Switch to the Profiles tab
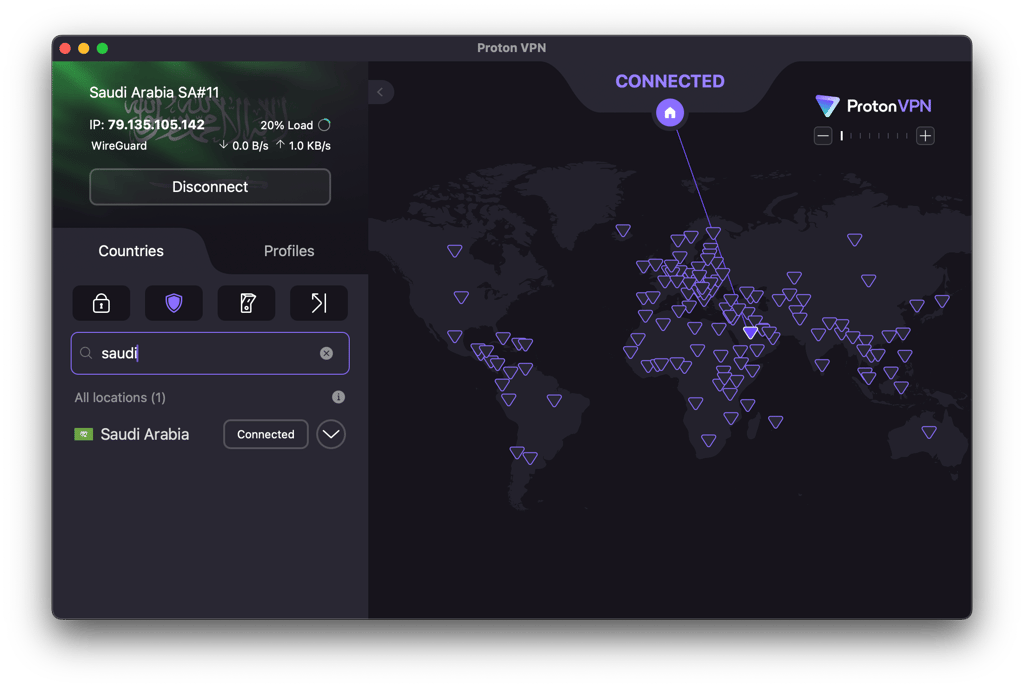 coord(289,251)
